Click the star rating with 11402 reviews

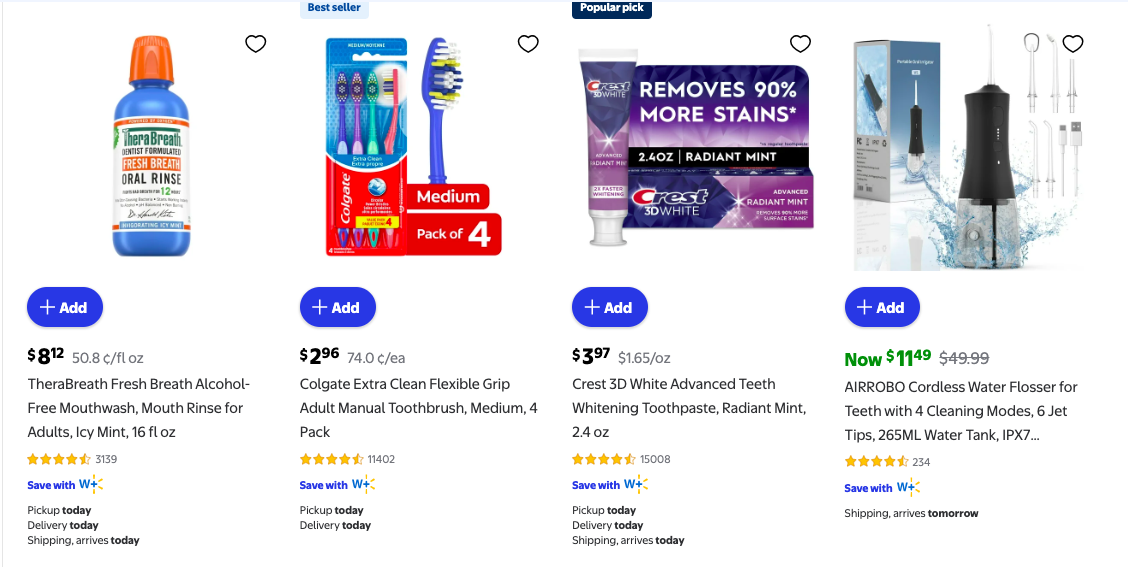coord(332,460)
